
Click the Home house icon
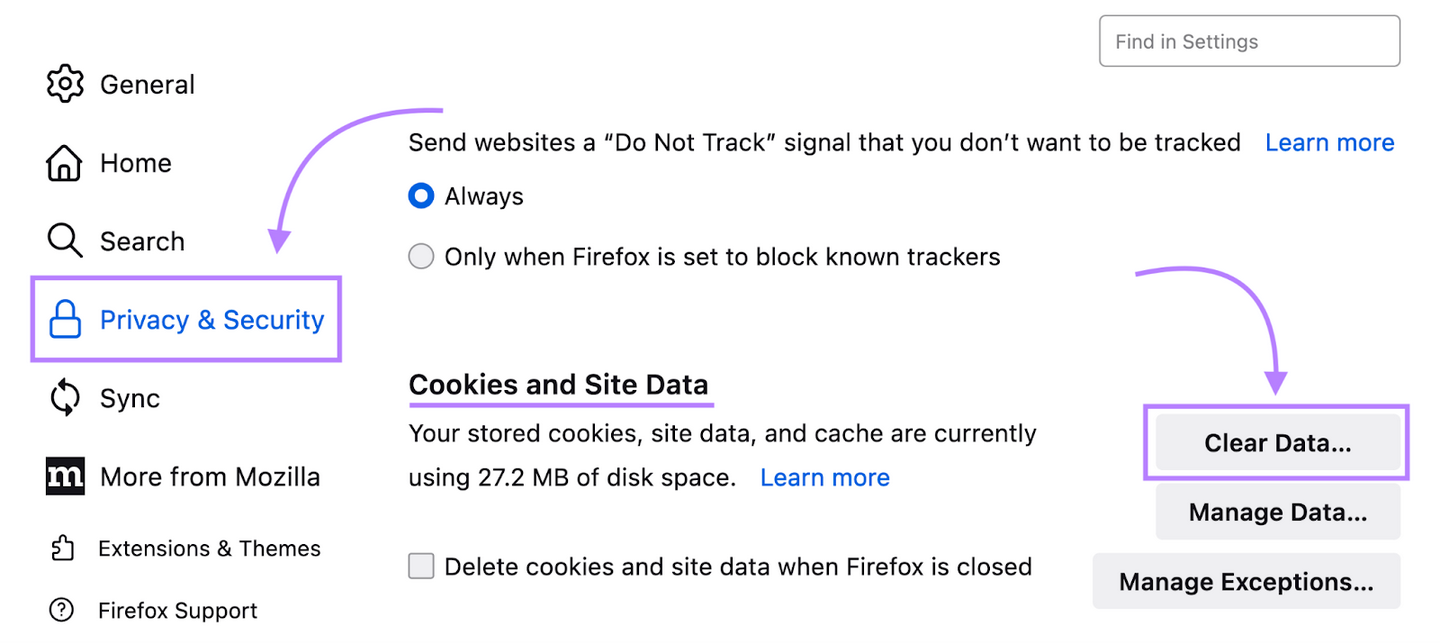(65, 163)
